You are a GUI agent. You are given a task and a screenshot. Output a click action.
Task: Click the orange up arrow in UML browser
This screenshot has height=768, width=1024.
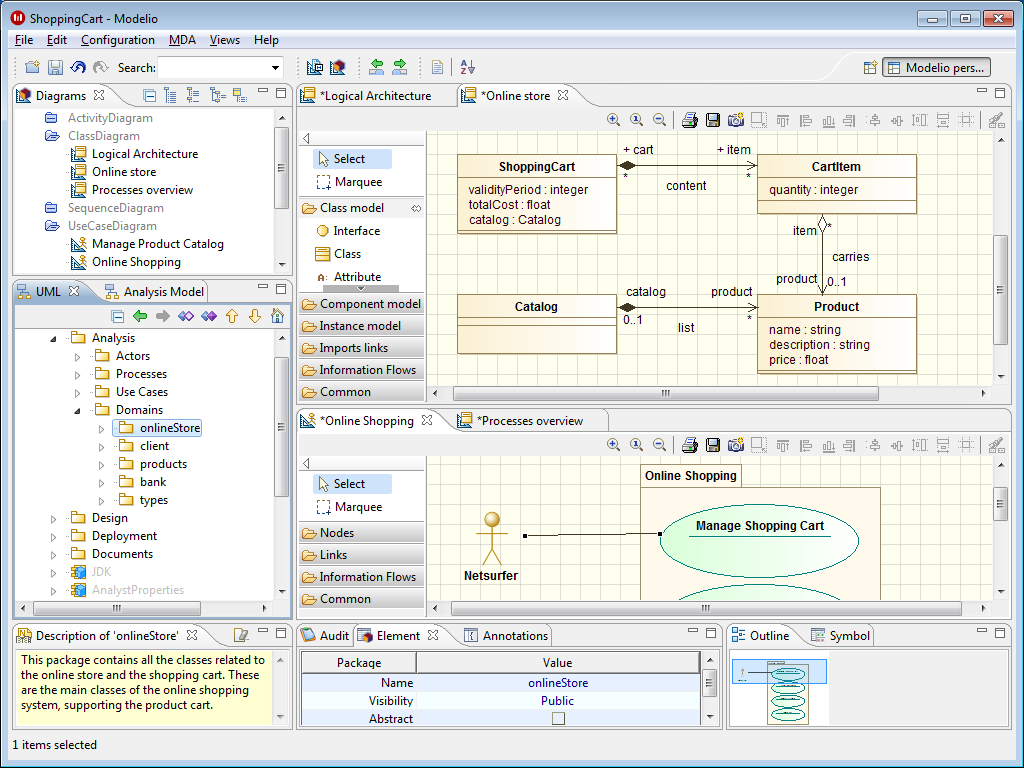click(x=232, y=316)
